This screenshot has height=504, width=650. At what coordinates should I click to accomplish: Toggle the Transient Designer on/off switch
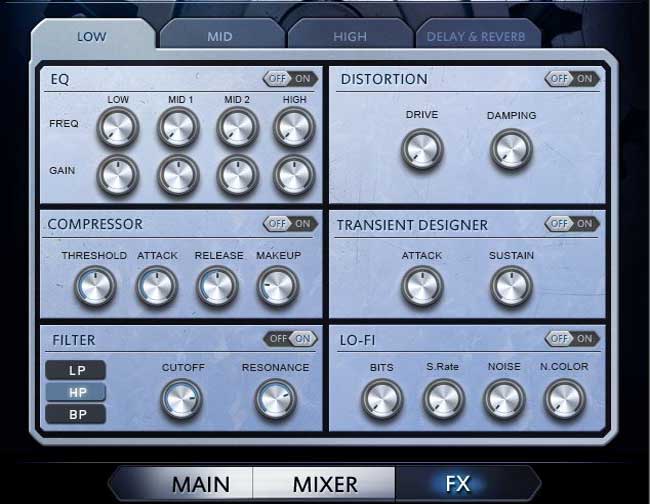point(572,224)
